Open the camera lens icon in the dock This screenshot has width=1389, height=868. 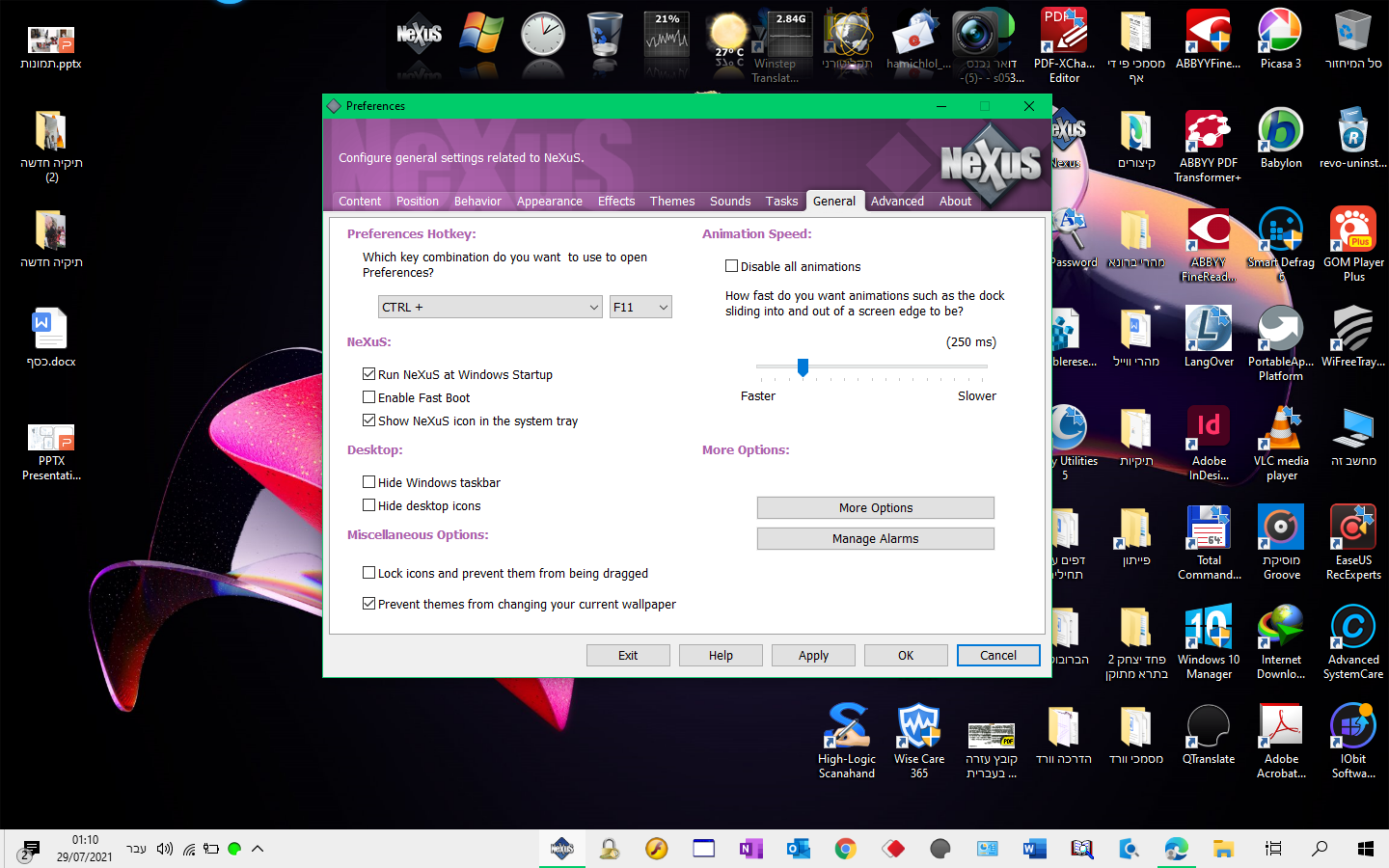pyautogui.click(x=977, y=35)
